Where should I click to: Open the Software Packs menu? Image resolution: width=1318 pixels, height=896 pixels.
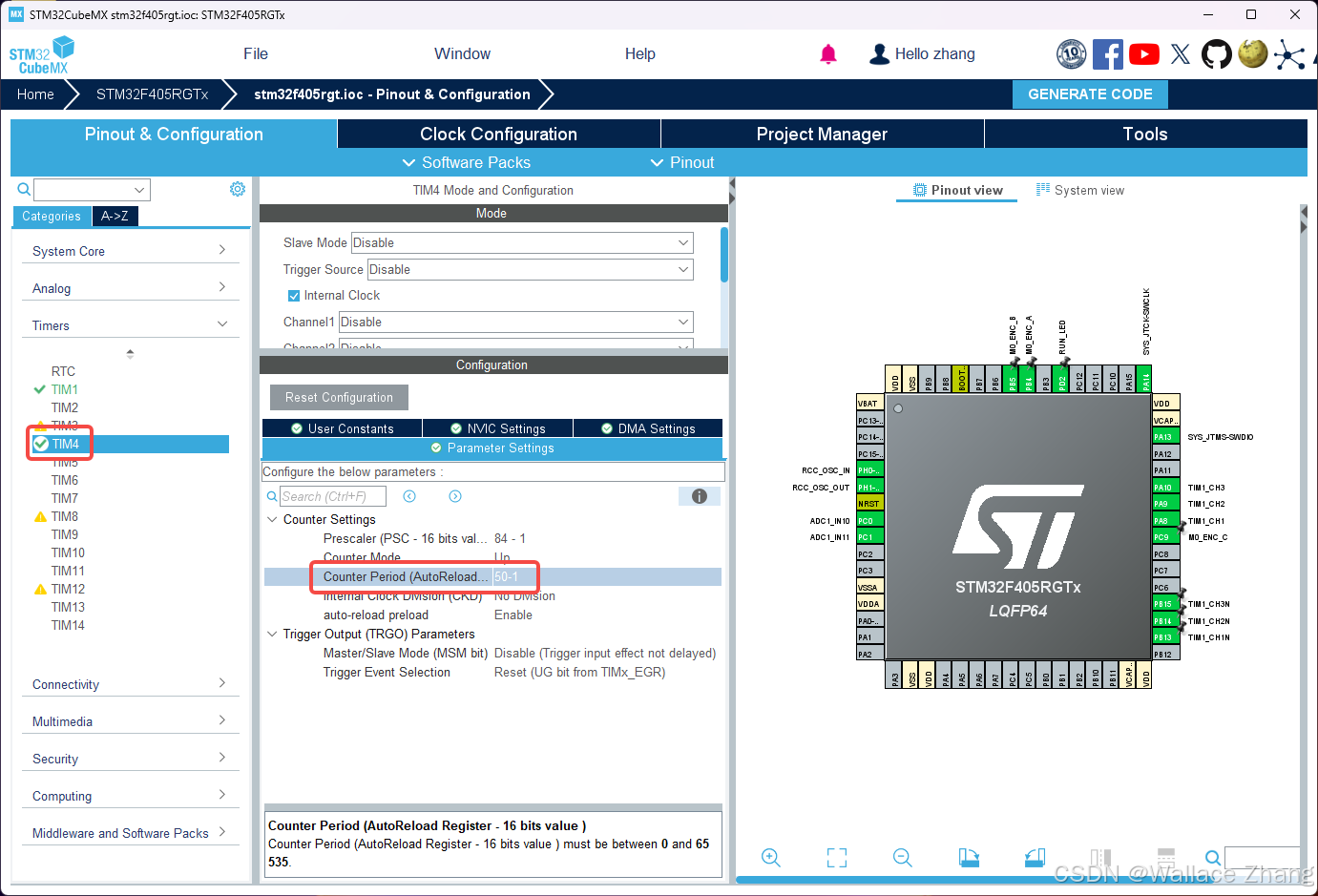(x=466, y=162)
